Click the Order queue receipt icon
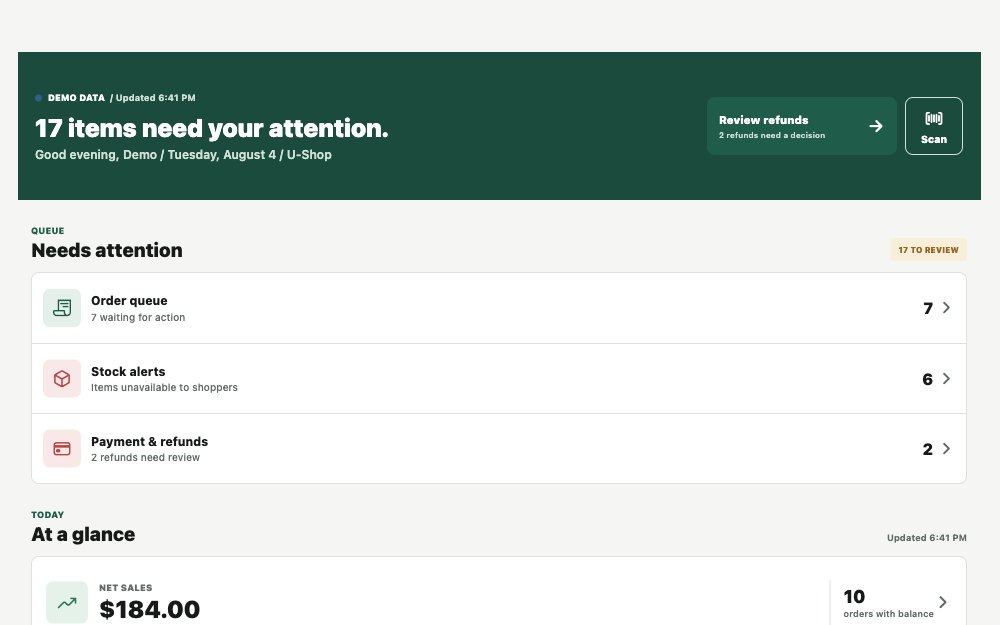1000x625 pixels. coord(62,308)
